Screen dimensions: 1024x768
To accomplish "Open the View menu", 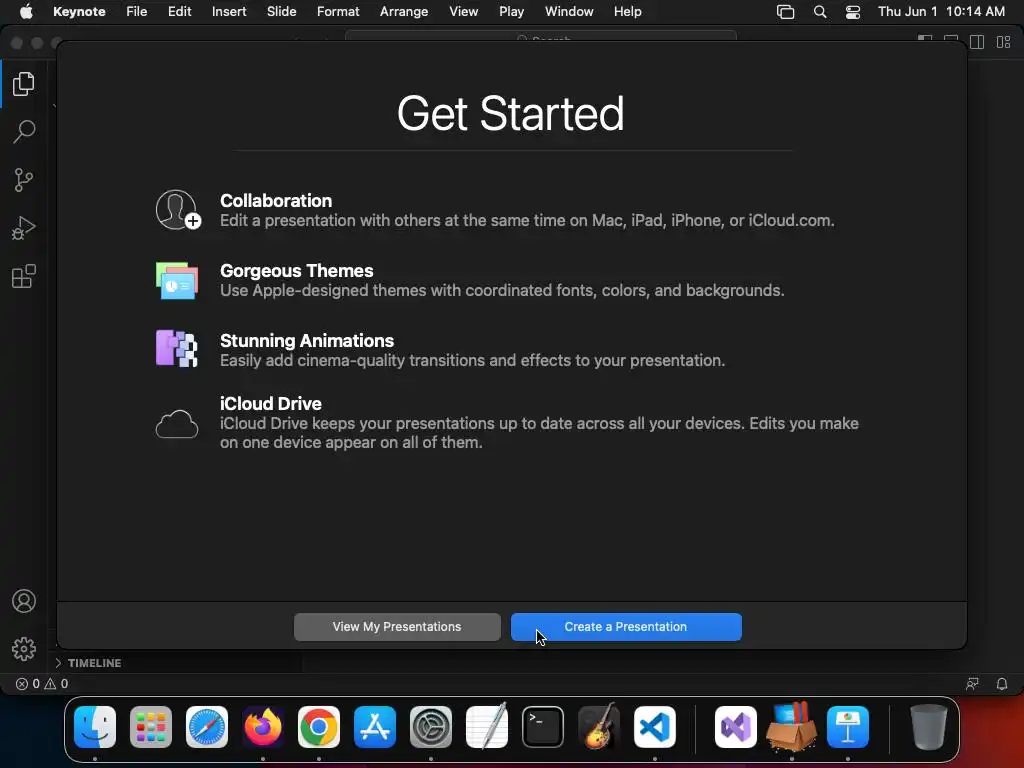I will [464, 12].
